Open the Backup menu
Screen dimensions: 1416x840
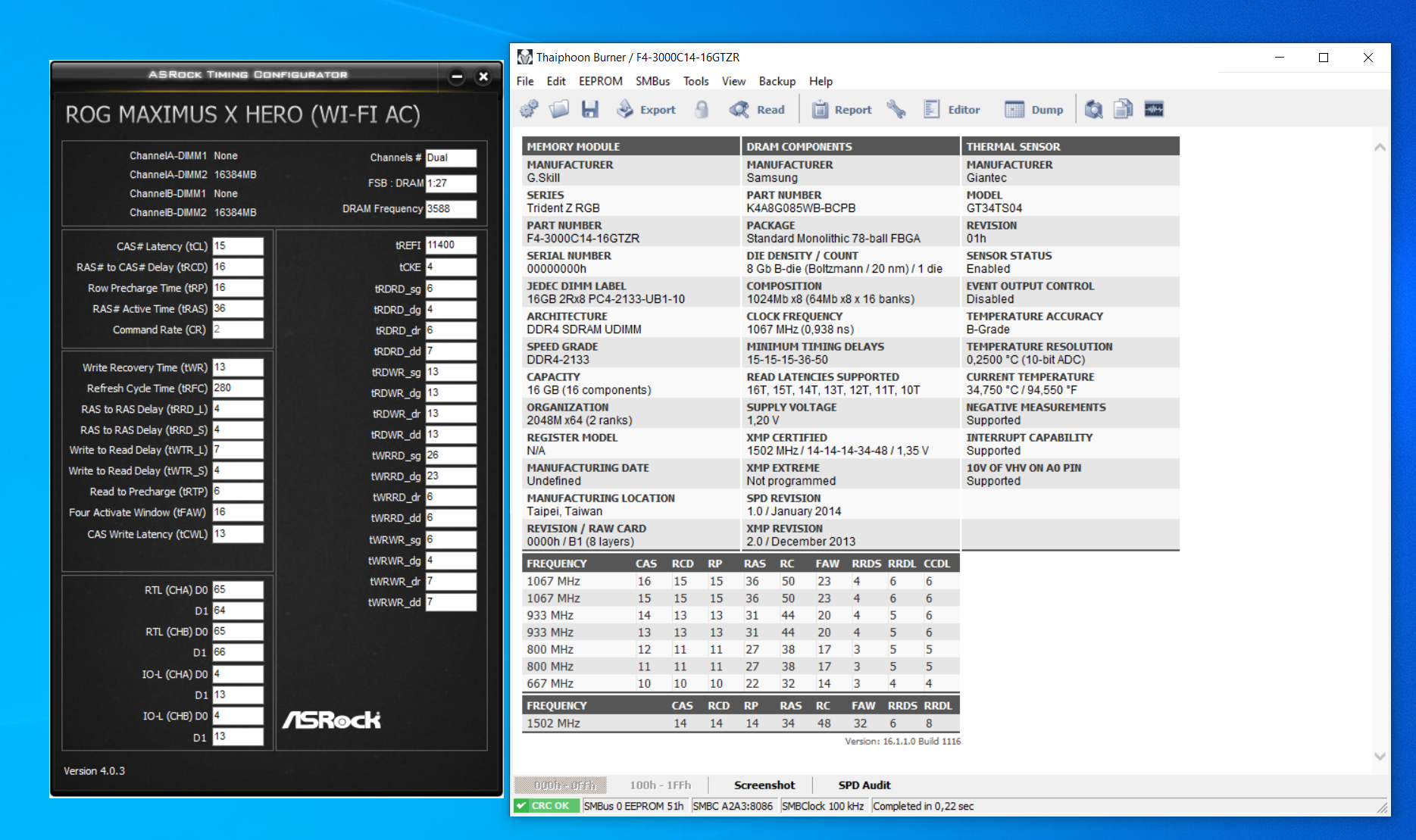[777, 81]
